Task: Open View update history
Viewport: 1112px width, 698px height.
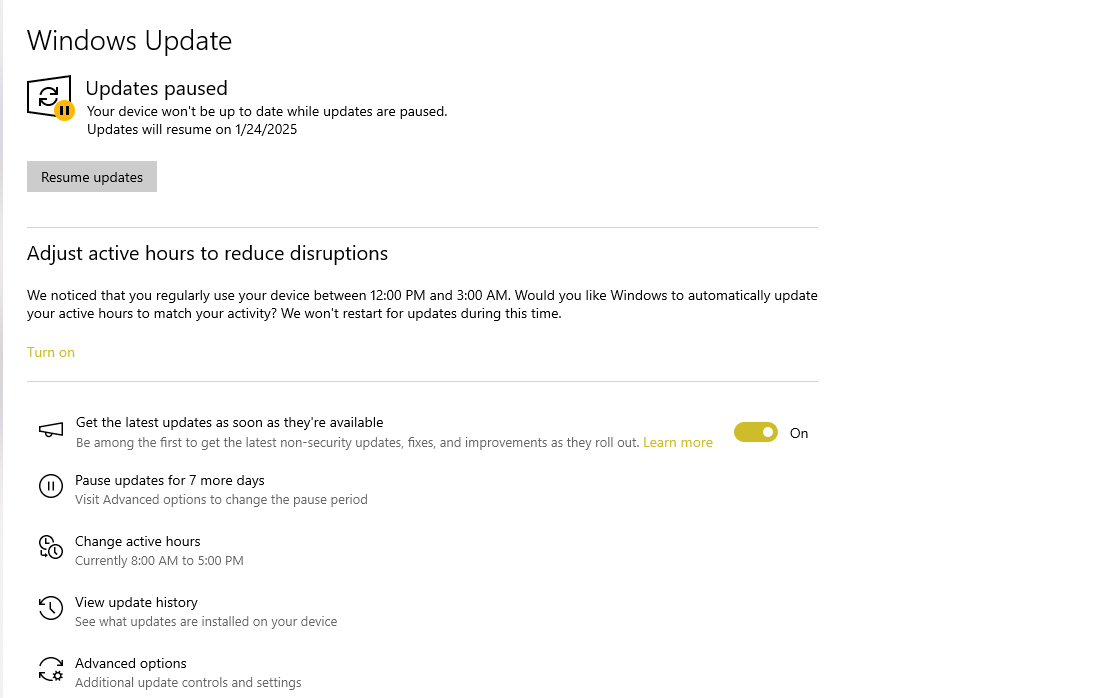Action: point(136,602)
